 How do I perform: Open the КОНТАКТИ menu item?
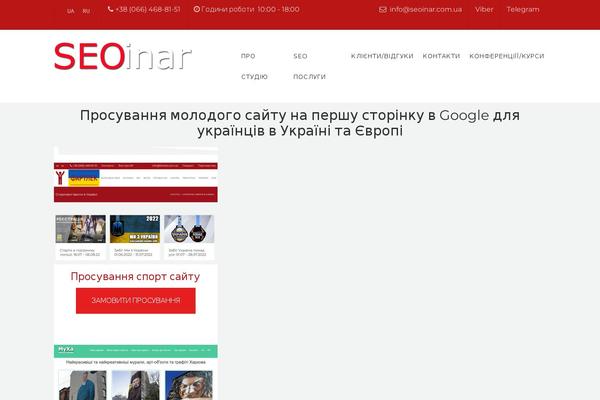click(441, 56)
